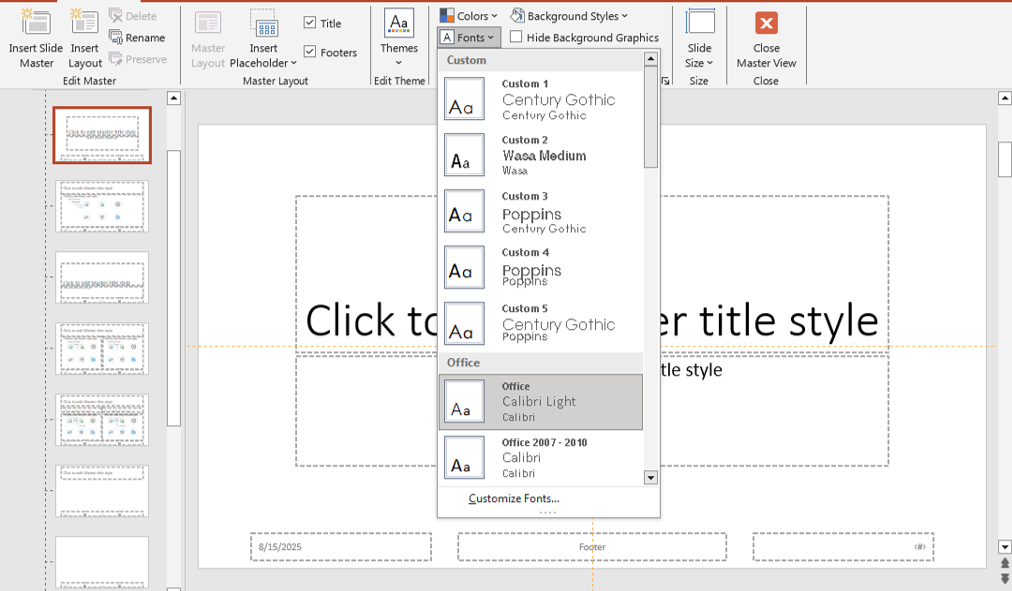The height and width of the screenshot is (591, 1012).
Task: Expand the Colors dropdown
Action: click(x=468, y=16)
